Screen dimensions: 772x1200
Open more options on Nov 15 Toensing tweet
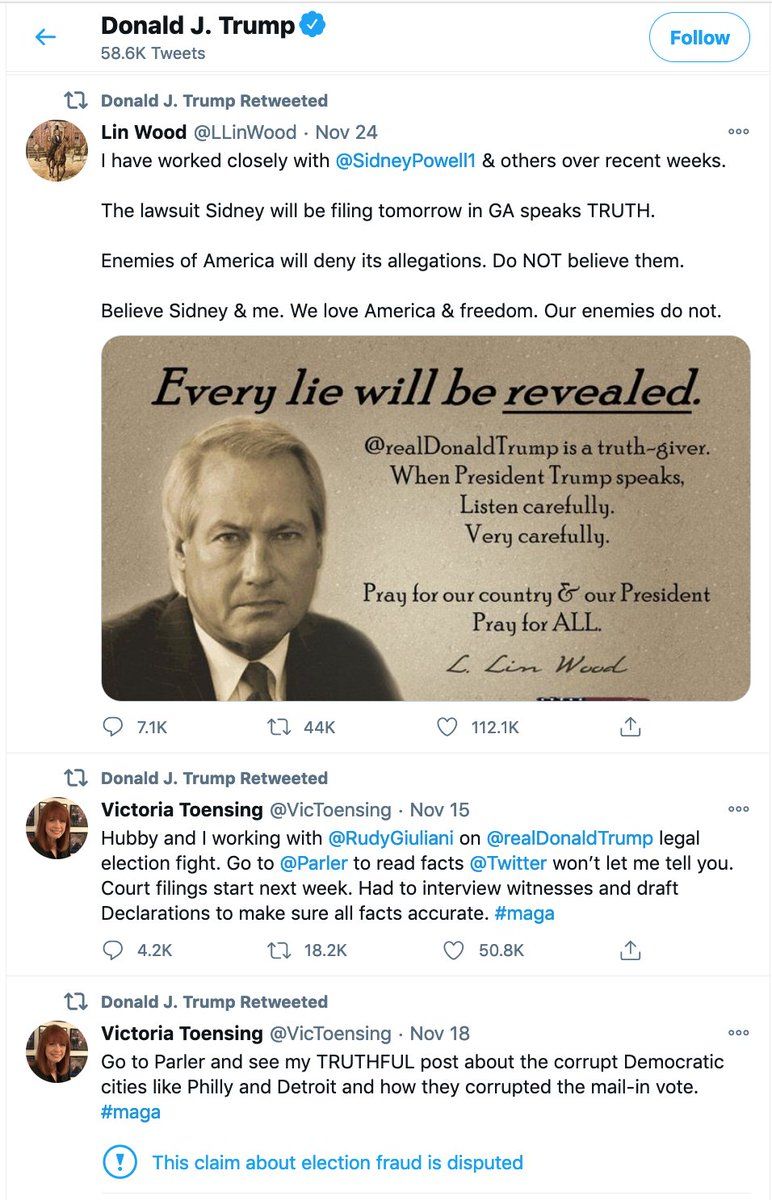pos(738,809)
